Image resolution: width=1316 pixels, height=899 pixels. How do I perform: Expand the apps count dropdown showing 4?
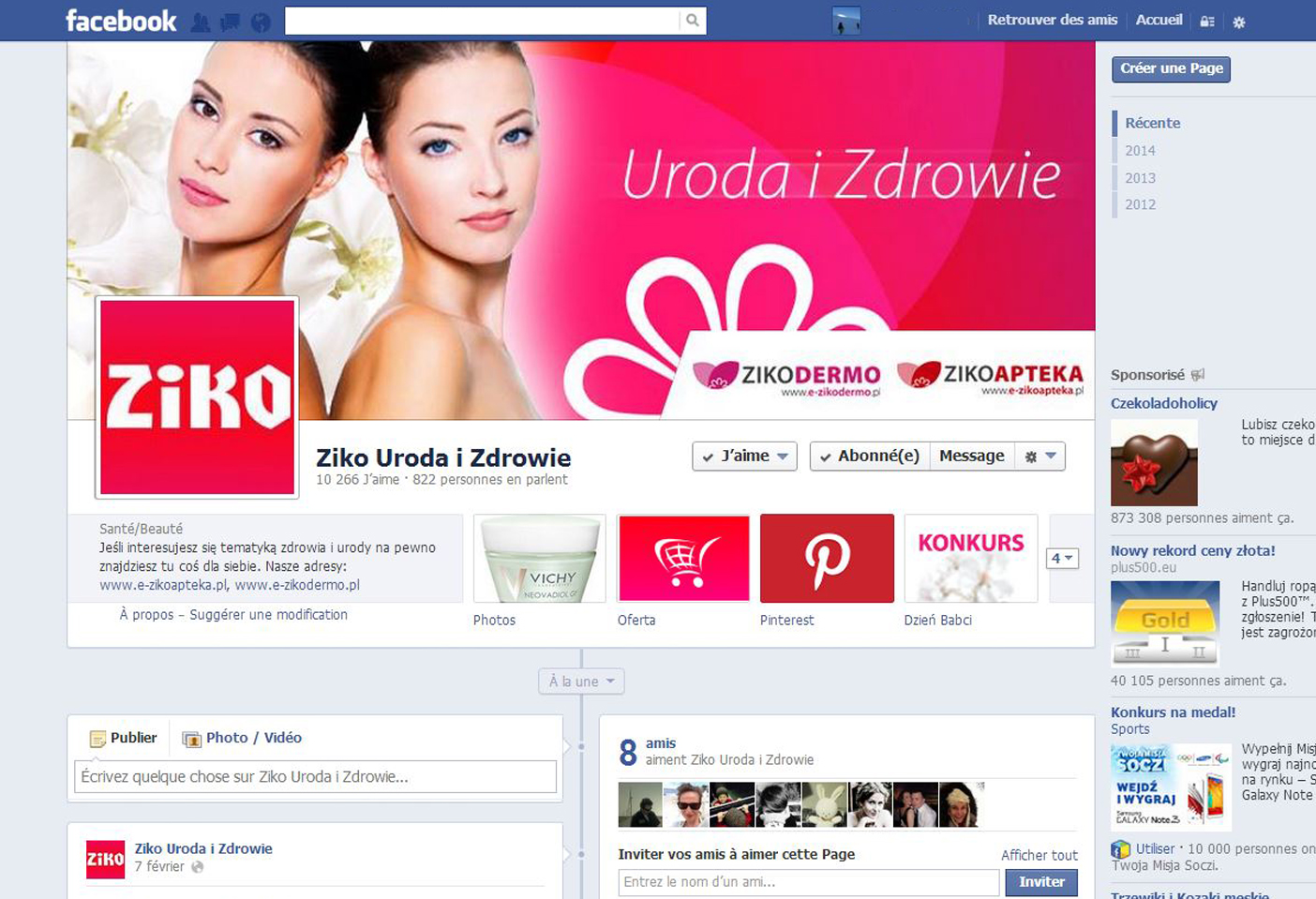[1062, 559]
